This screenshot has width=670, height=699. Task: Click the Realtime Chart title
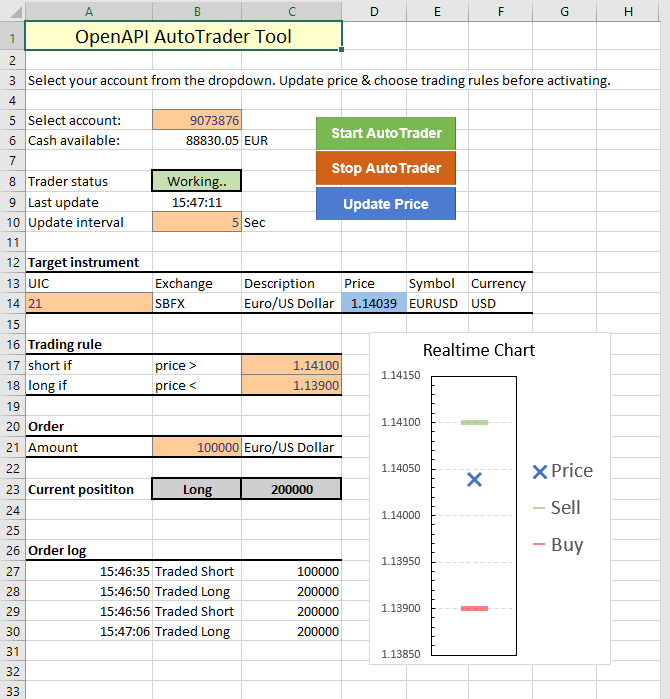[478, 350]
